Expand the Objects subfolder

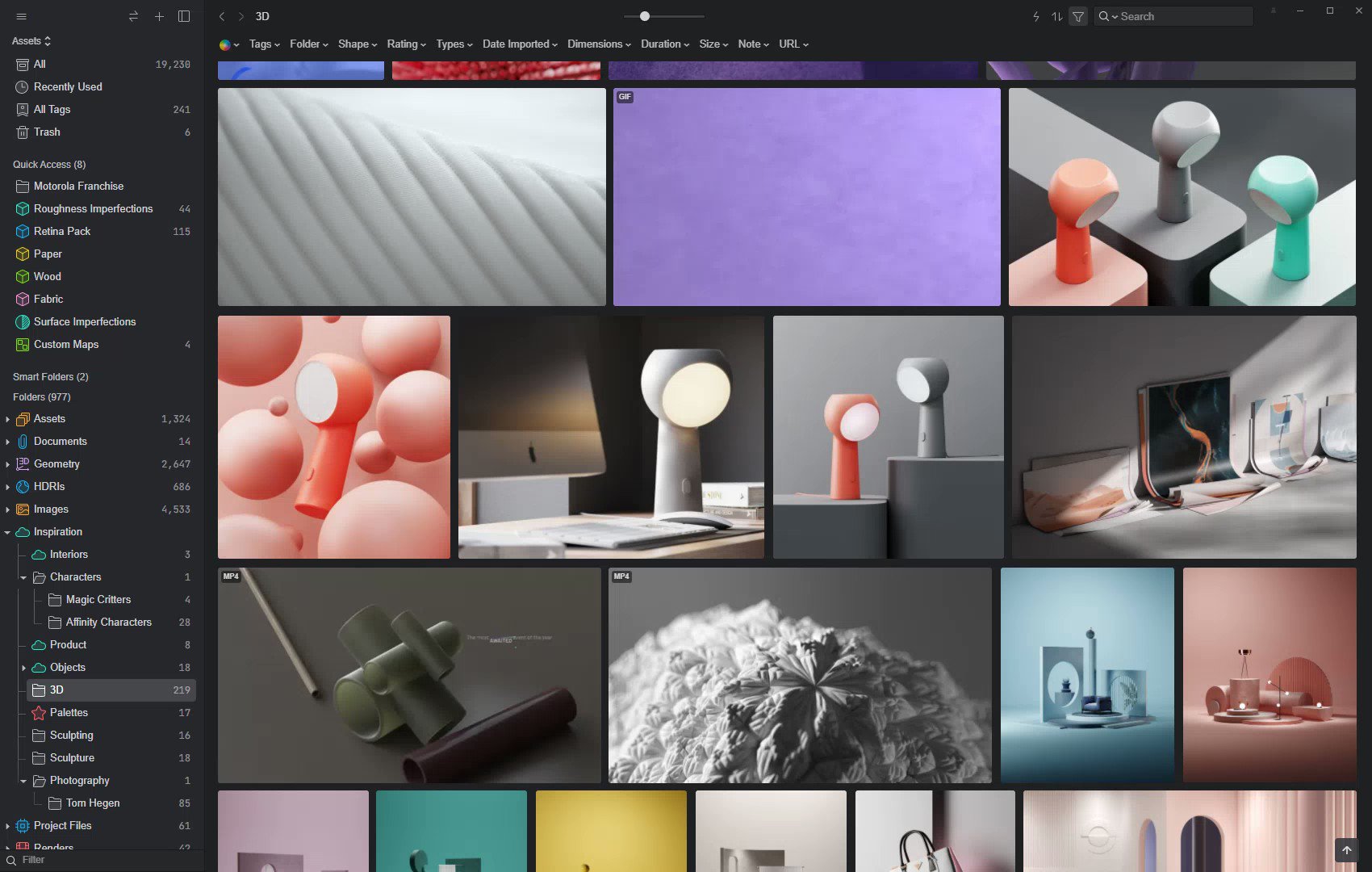tap(23, 668)
